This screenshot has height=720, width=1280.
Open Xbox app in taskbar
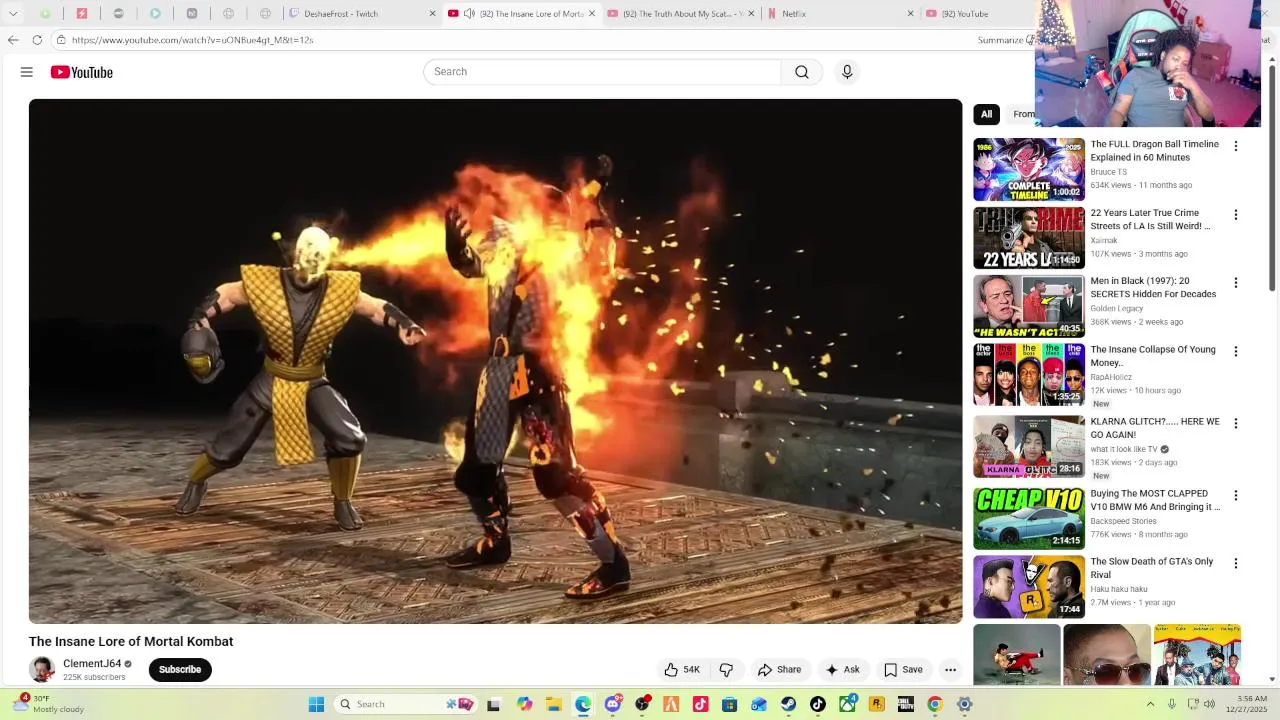847,704
